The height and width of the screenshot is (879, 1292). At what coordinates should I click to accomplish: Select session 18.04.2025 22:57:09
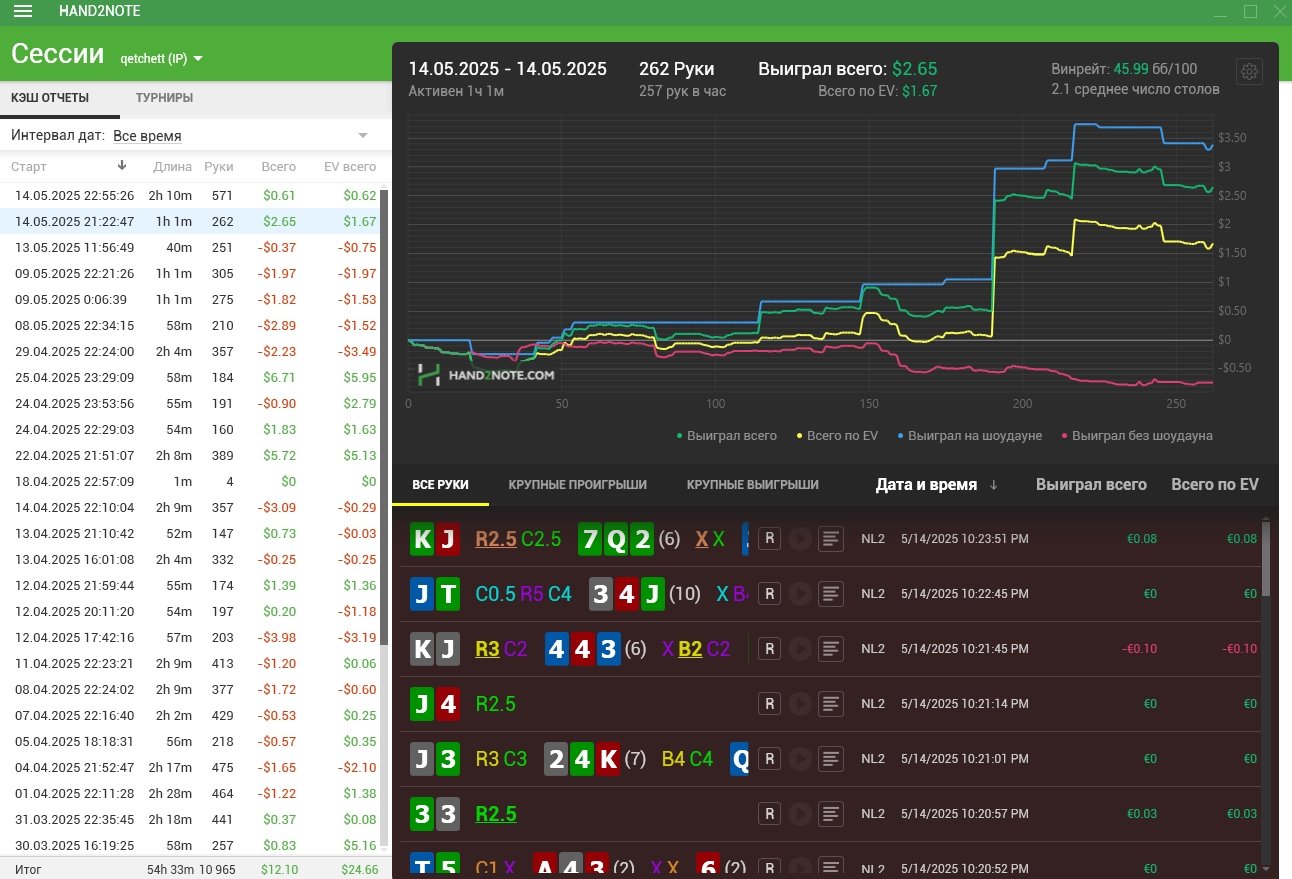(x=190, y=481)
